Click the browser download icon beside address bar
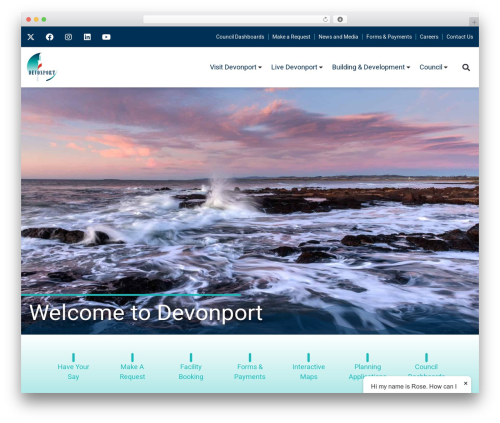The width and height of the screenshot is (500, 423). 340,20
